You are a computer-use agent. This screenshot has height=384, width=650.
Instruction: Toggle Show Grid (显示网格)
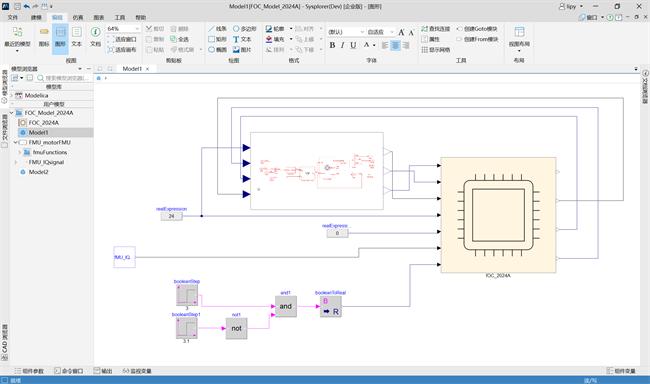tap(436, 49)
